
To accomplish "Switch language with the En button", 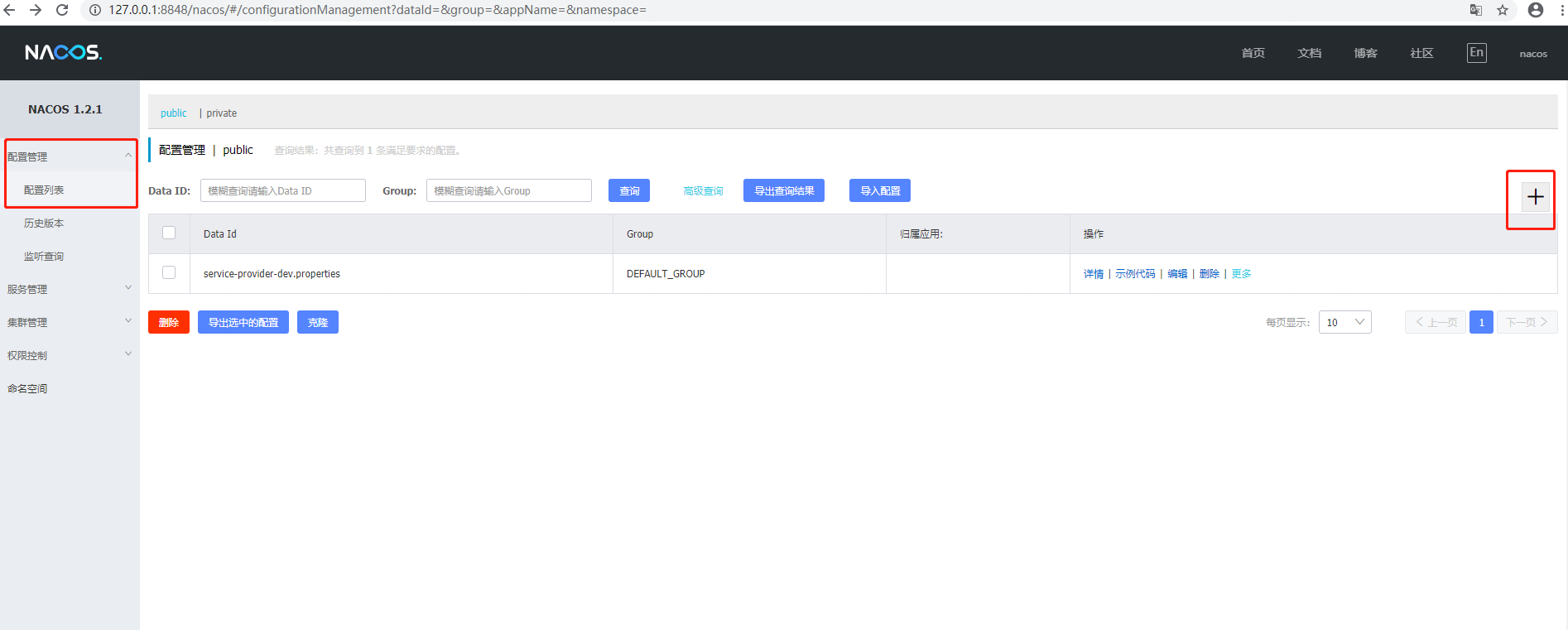I will click(x=1476, y=53).
